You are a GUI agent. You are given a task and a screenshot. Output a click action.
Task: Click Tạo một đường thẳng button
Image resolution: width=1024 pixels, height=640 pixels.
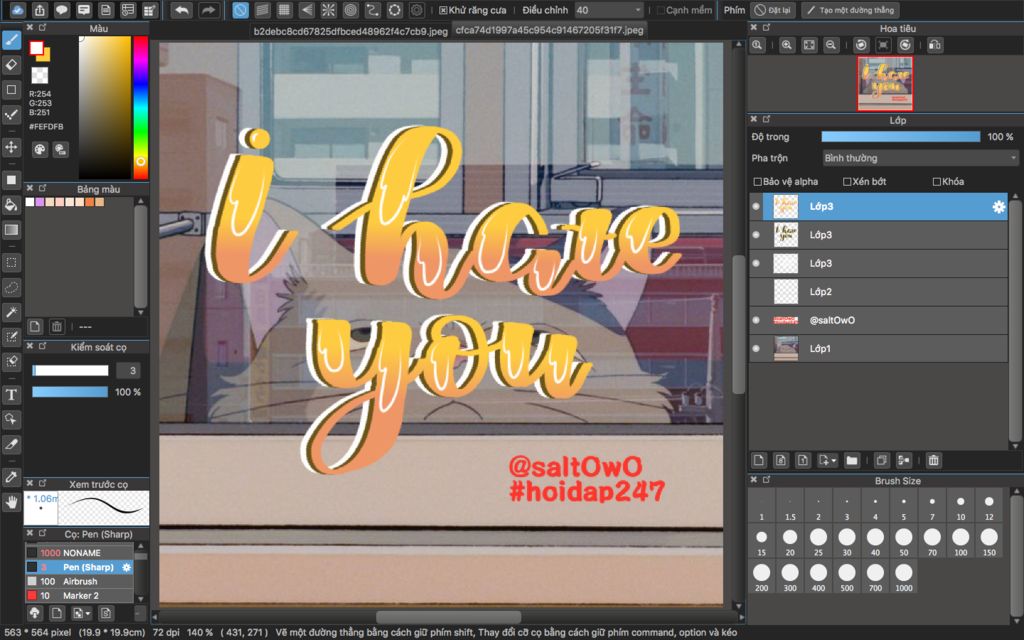[850, 10]
